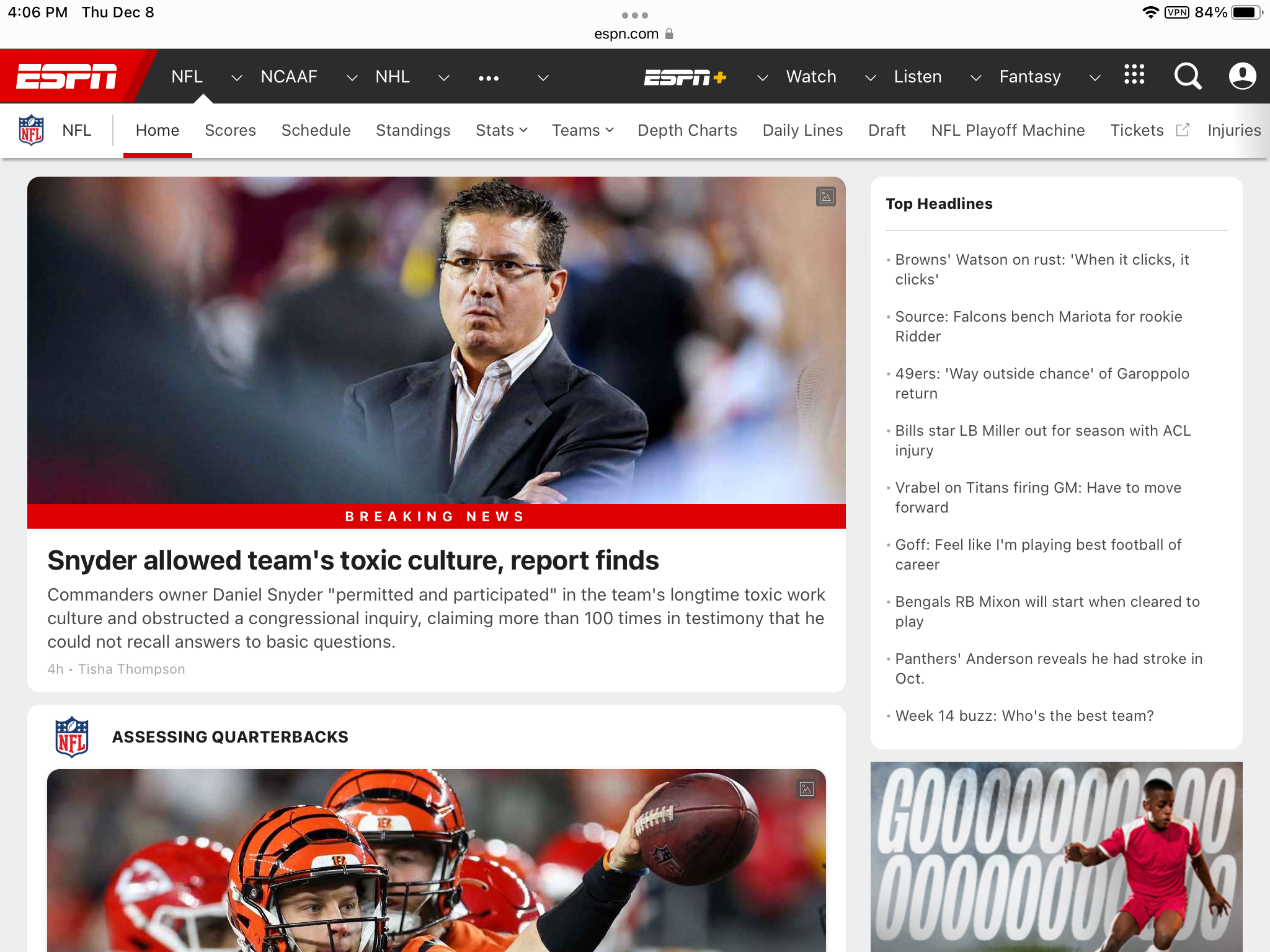Switch to the Schedule tab
The width and height of the screenshot is (1270, 952).
pos(316,130)
